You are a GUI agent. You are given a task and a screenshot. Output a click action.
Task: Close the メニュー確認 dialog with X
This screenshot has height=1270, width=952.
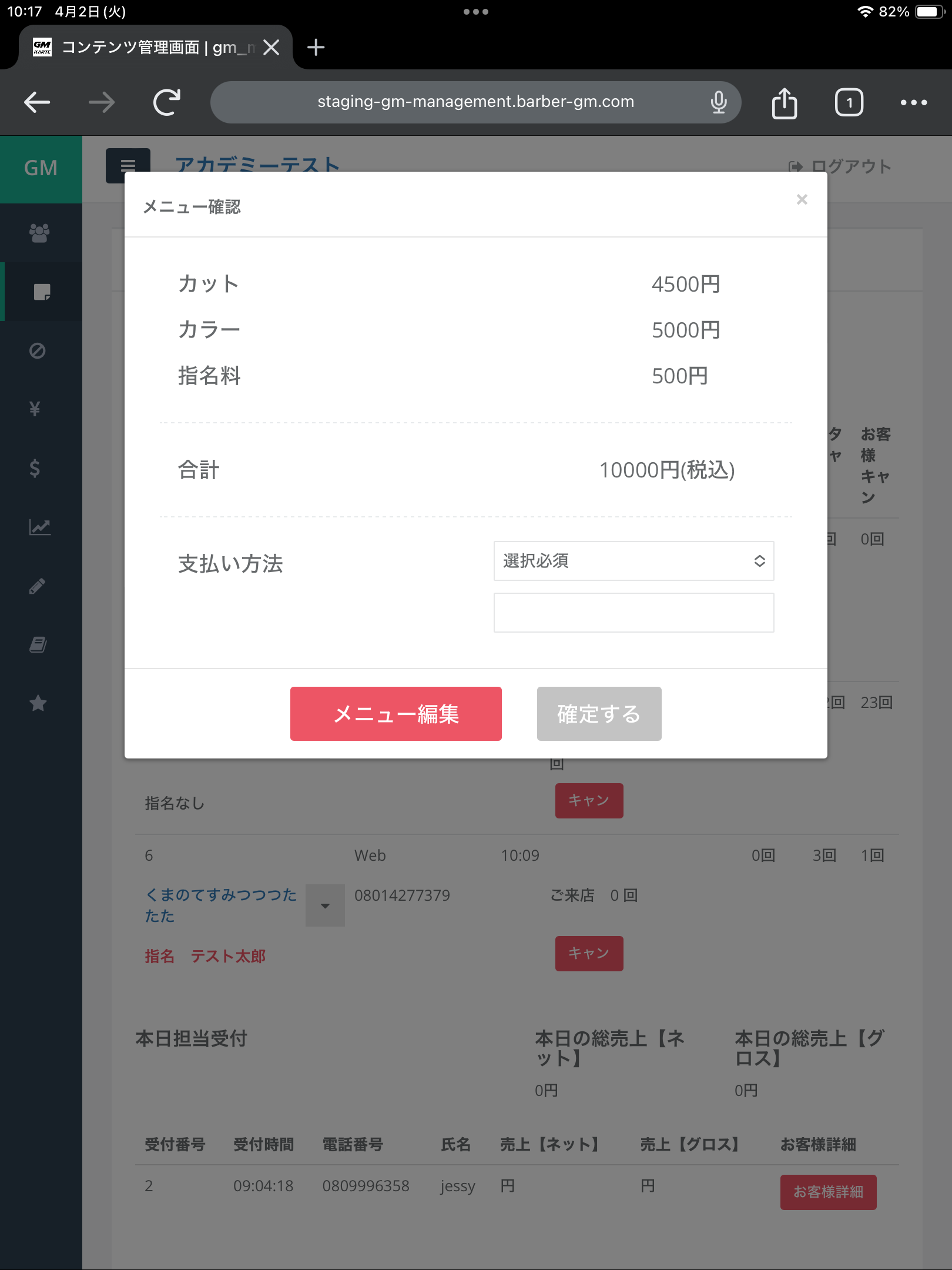pos(802,200)
